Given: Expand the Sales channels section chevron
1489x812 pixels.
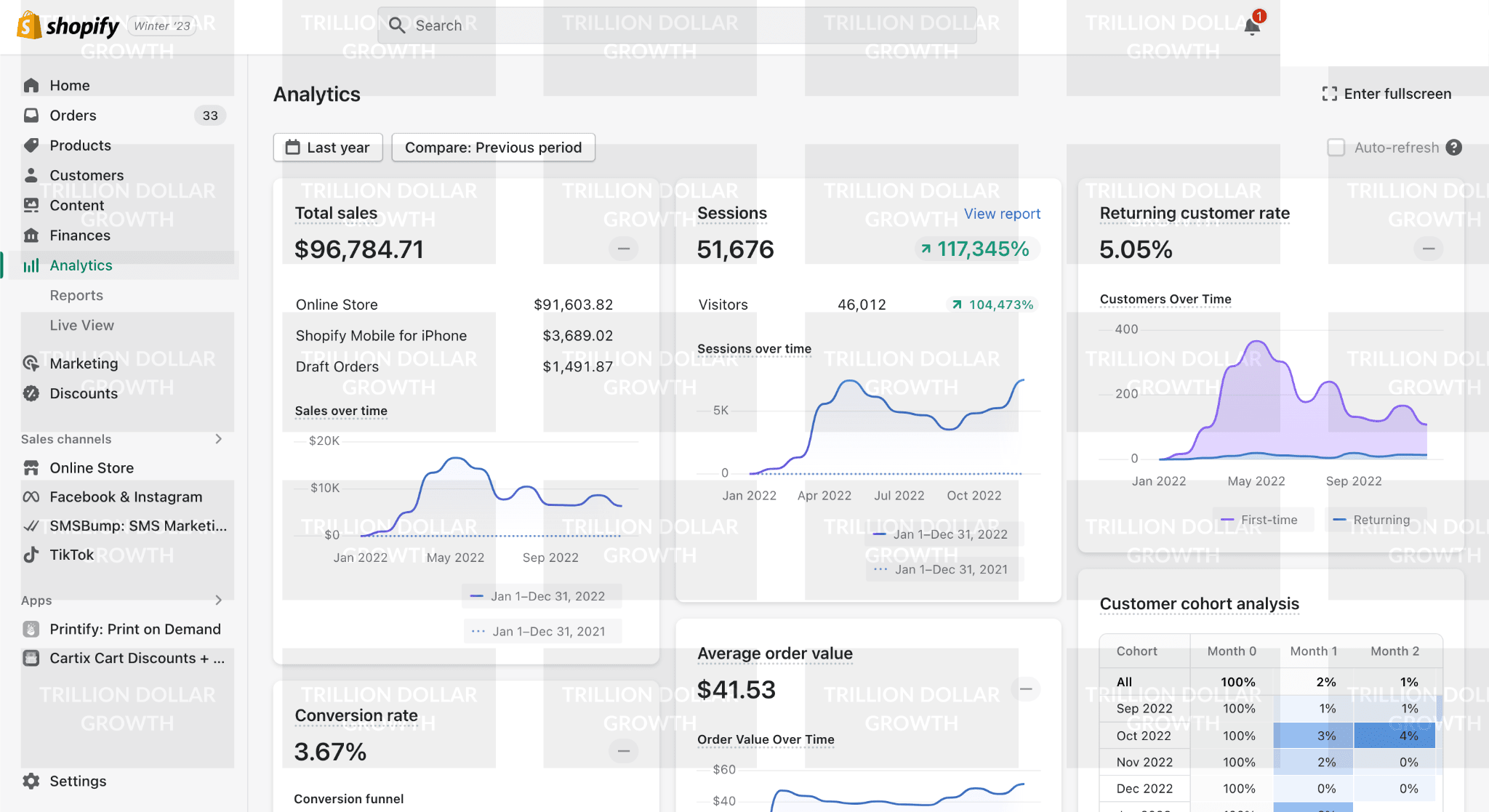Looking at the screenshot, I should pyautogui.click(x=218, y=439).
